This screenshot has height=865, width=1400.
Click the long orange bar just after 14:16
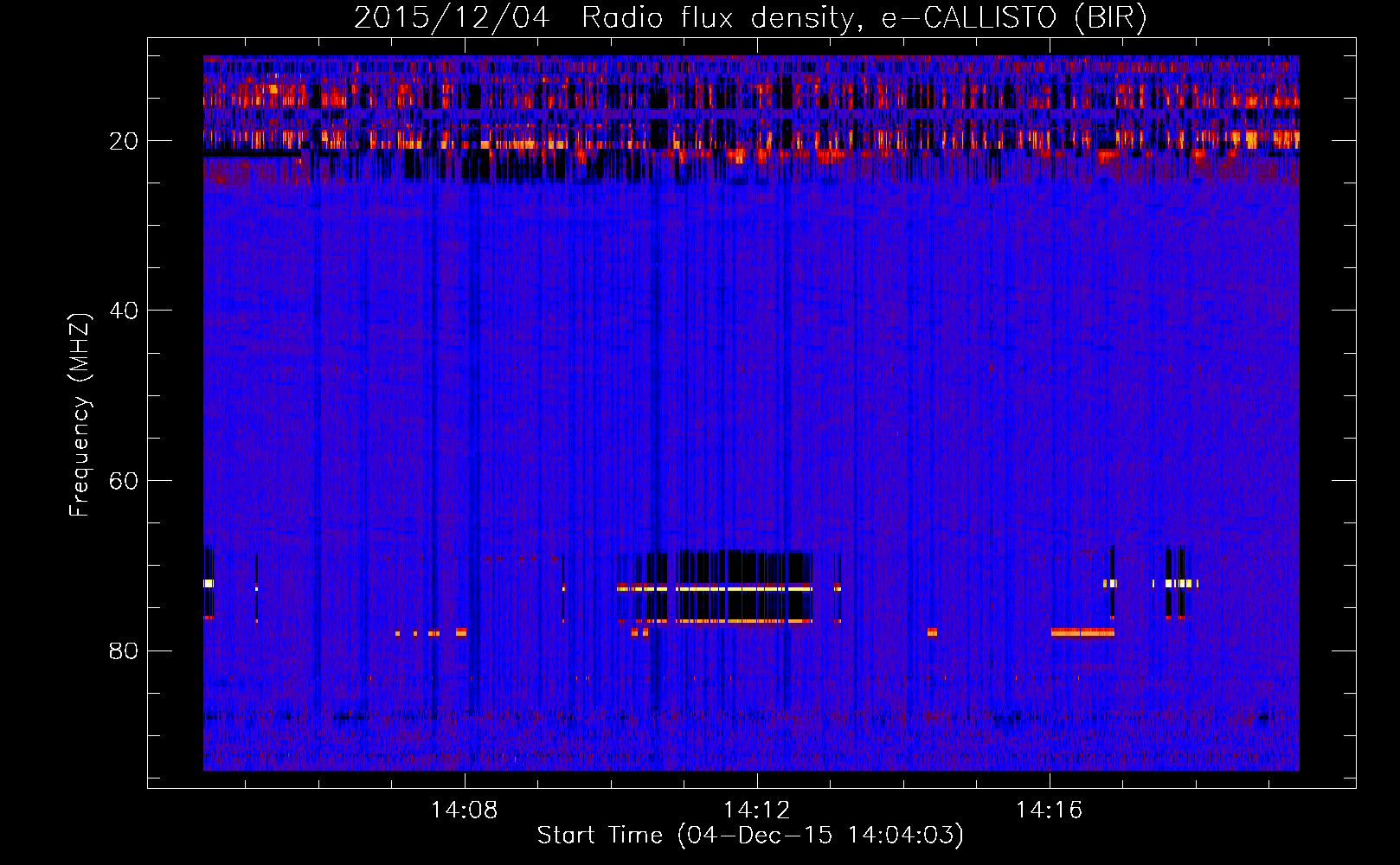pyautogui.click(x=1082, y=632)
